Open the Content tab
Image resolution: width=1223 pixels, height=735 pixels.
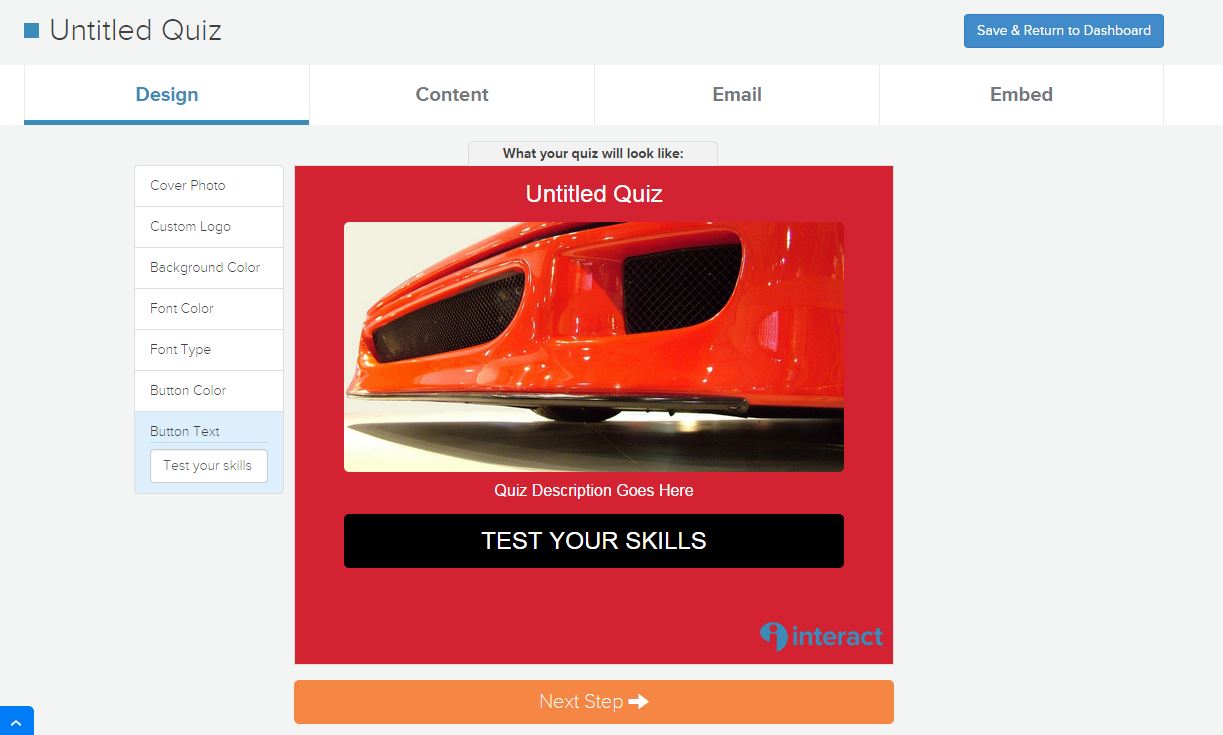tap(452, 95)
